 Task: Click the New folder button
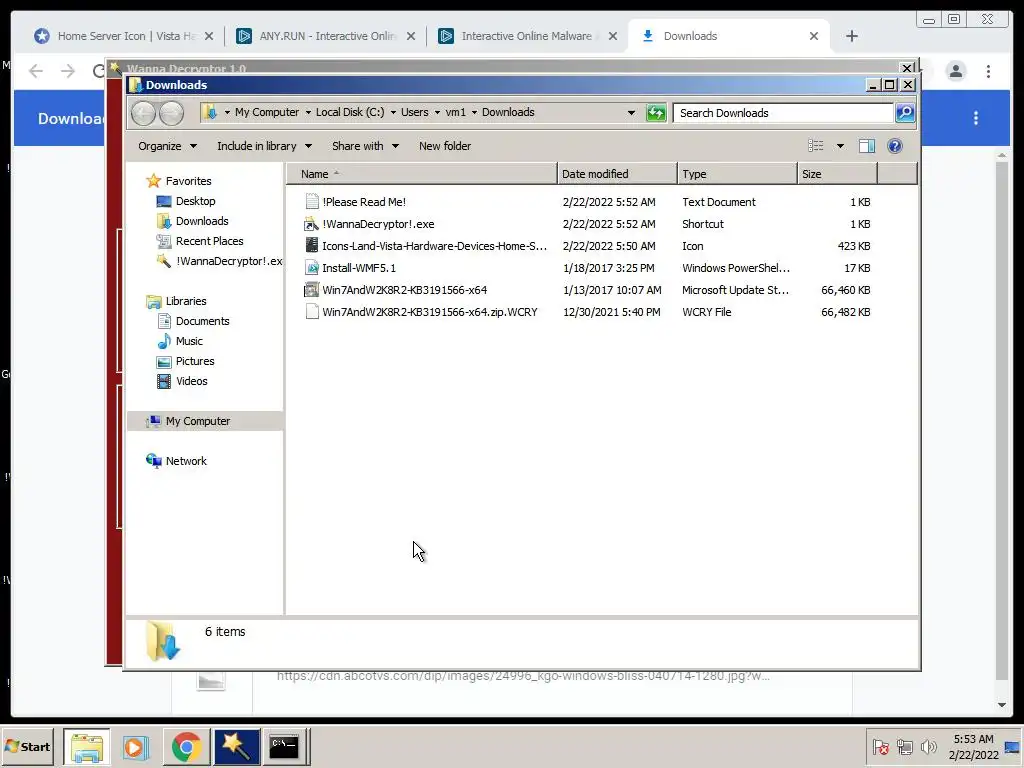445,146
